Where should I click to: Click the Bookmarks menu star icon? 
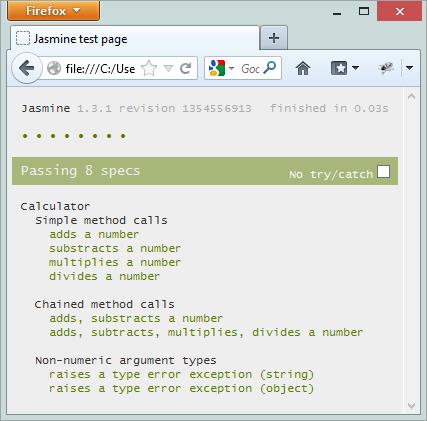point(339,68)
